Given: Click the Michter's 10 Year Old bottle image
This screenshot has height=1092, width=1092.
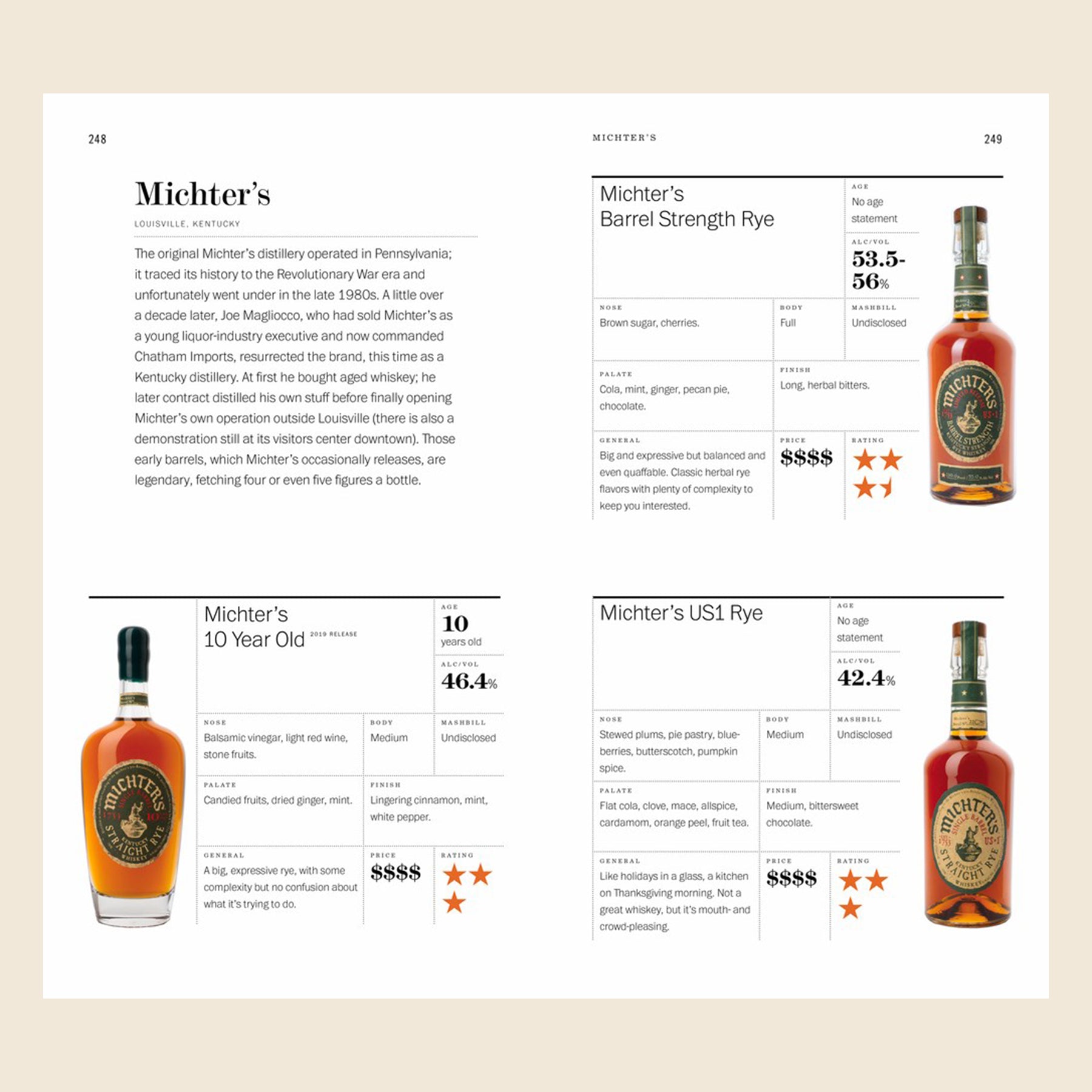Looking at the screenshot, I should (x=133, y=776).
